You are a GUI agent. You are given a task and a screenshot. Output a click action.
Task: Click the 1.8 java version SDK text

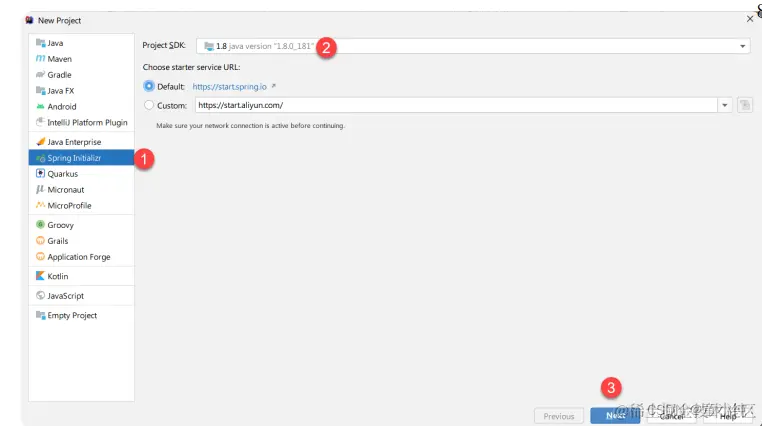coord(265,46)
